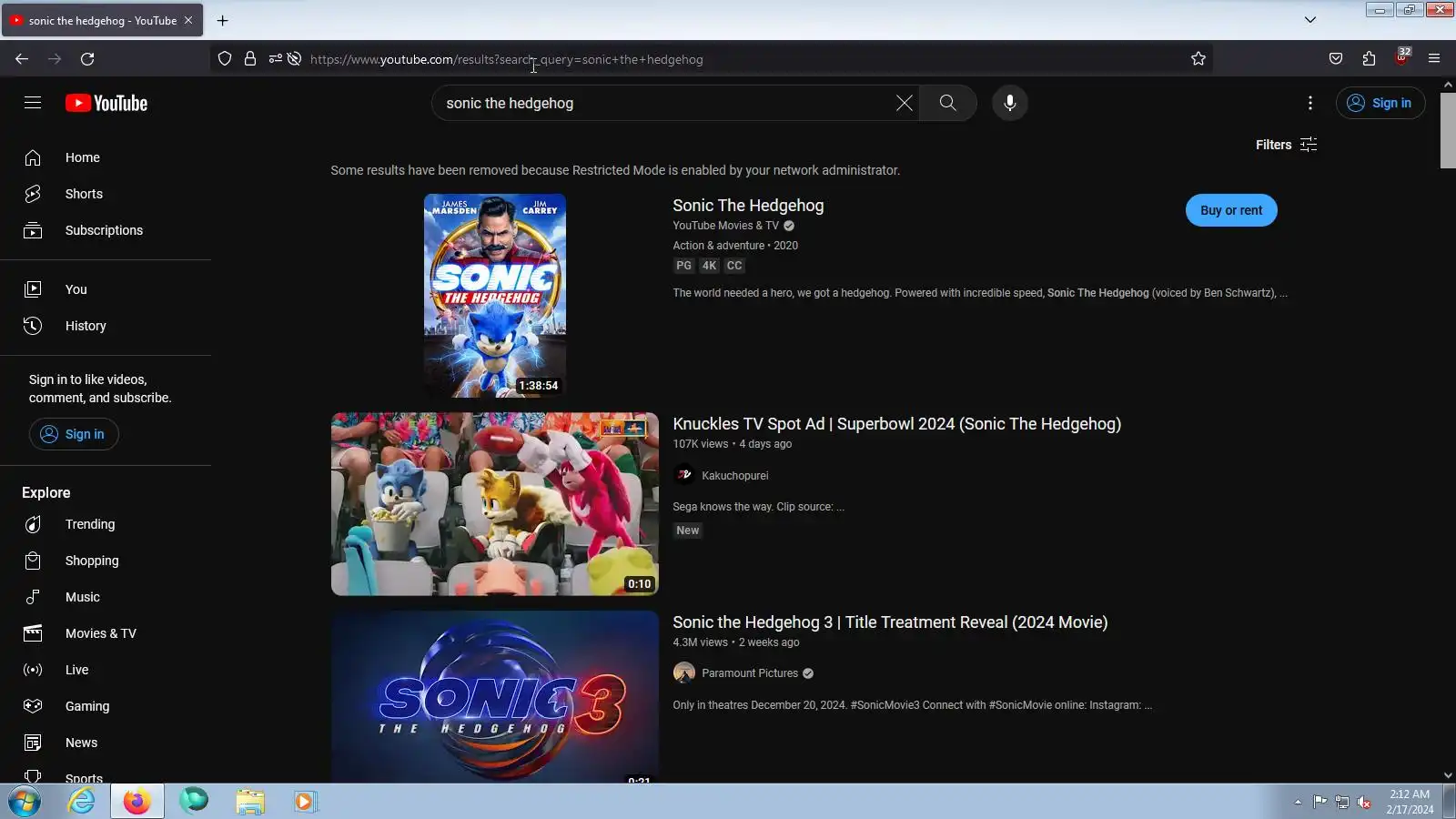Bookmark this page with the star

1198,59
